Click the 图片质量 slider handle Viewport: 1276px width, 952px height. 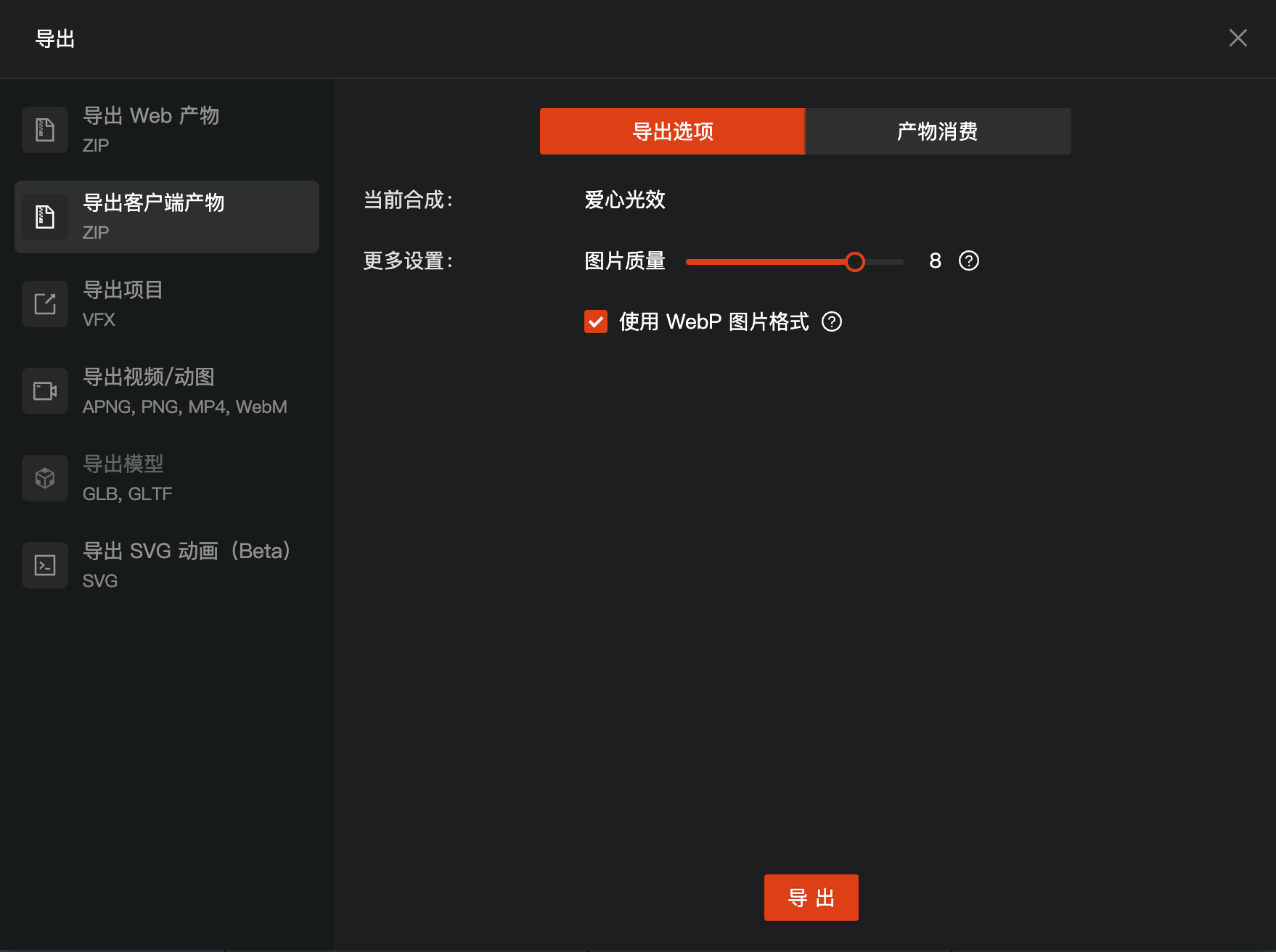point(855,261)
